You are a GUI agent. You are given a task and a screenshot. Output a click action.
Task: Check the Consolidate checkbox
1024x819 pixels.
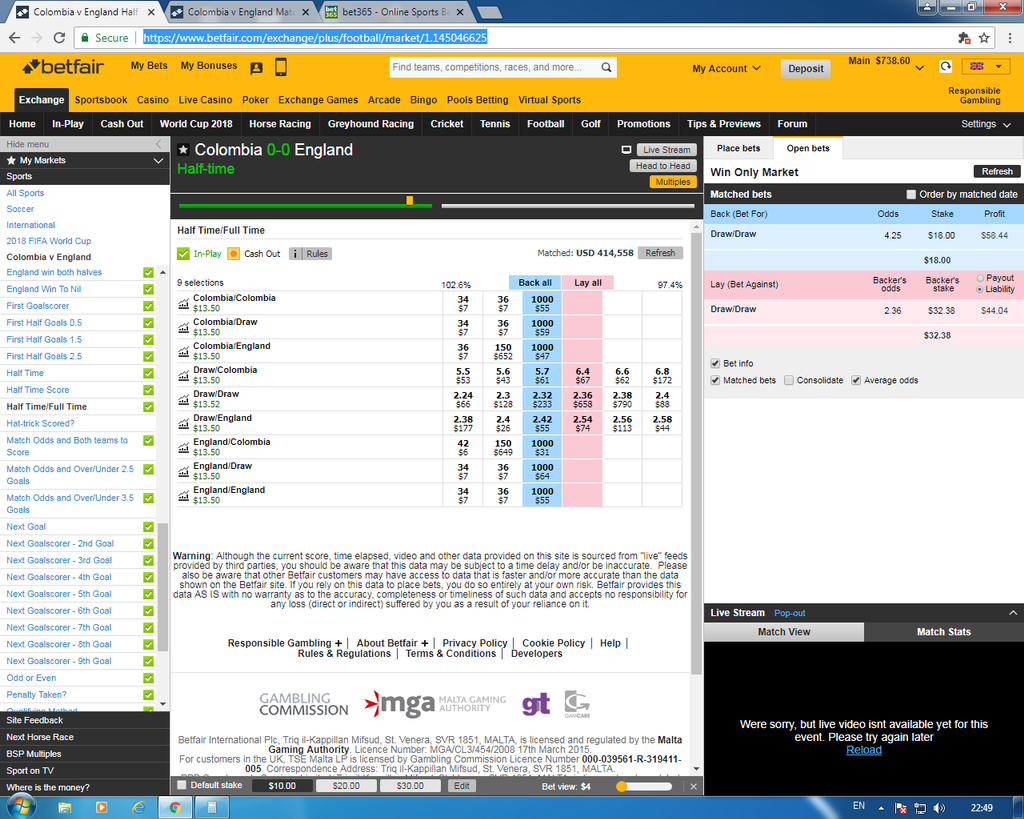789,380
